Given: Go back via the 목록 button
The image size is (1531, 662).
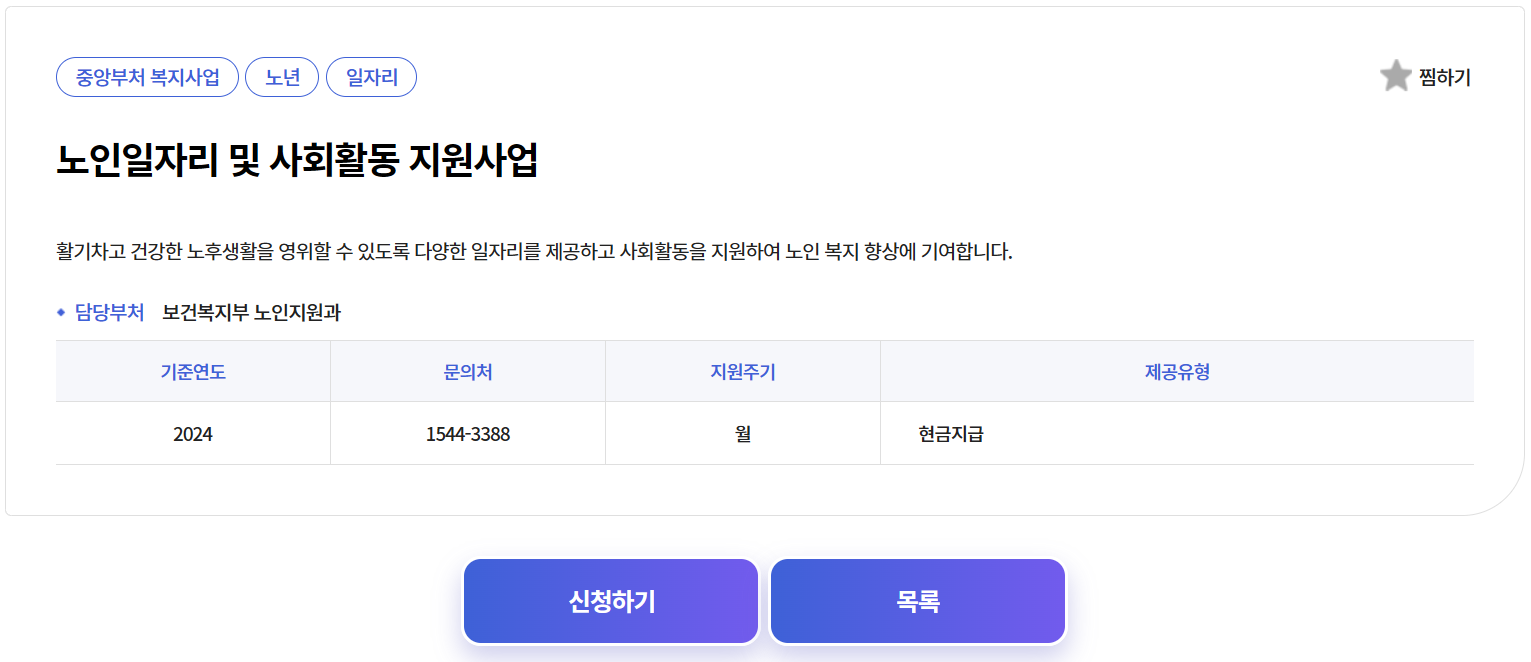Looking at the screenshot, I should (x=918, y=601).
